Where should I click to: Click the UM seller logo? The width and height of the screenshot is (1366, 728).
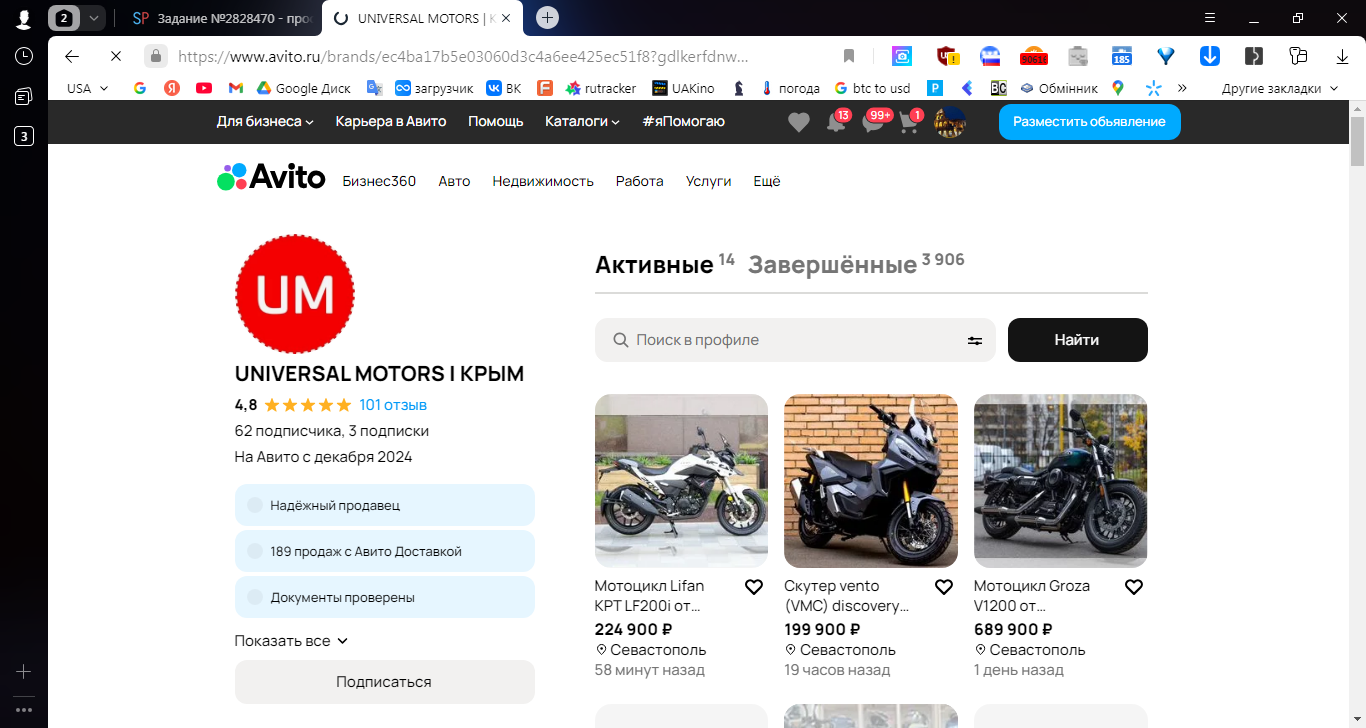pos(295,294)
